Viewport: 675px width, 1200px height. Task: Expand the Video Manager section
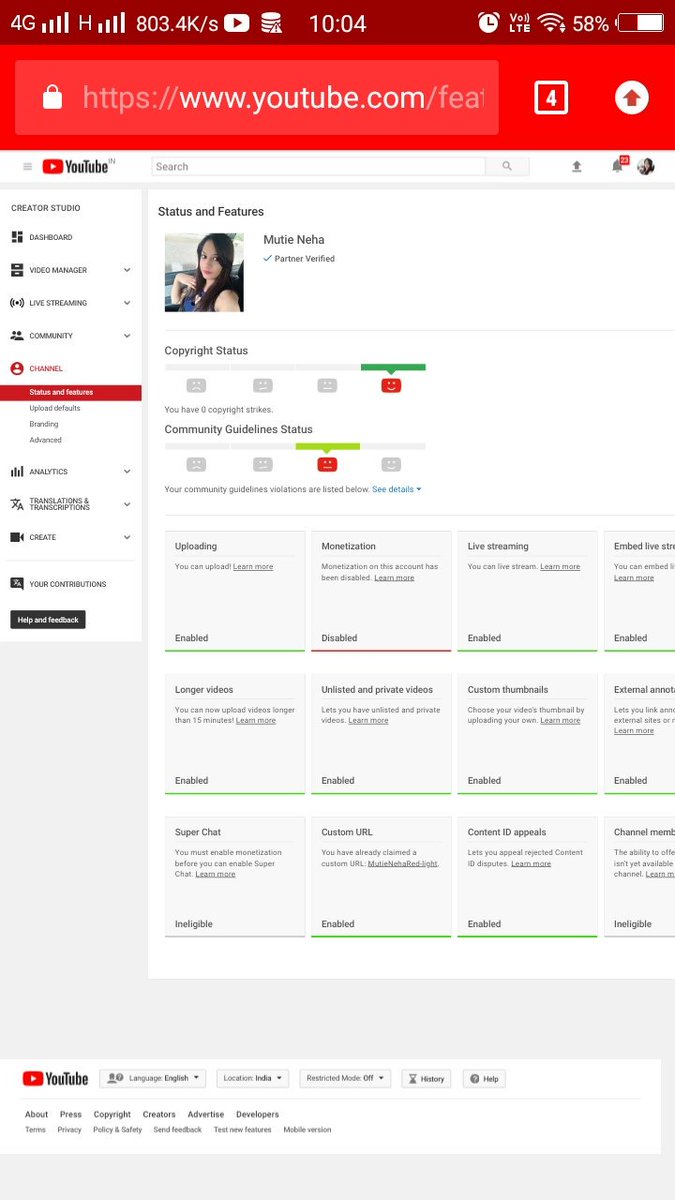point(127,270)
